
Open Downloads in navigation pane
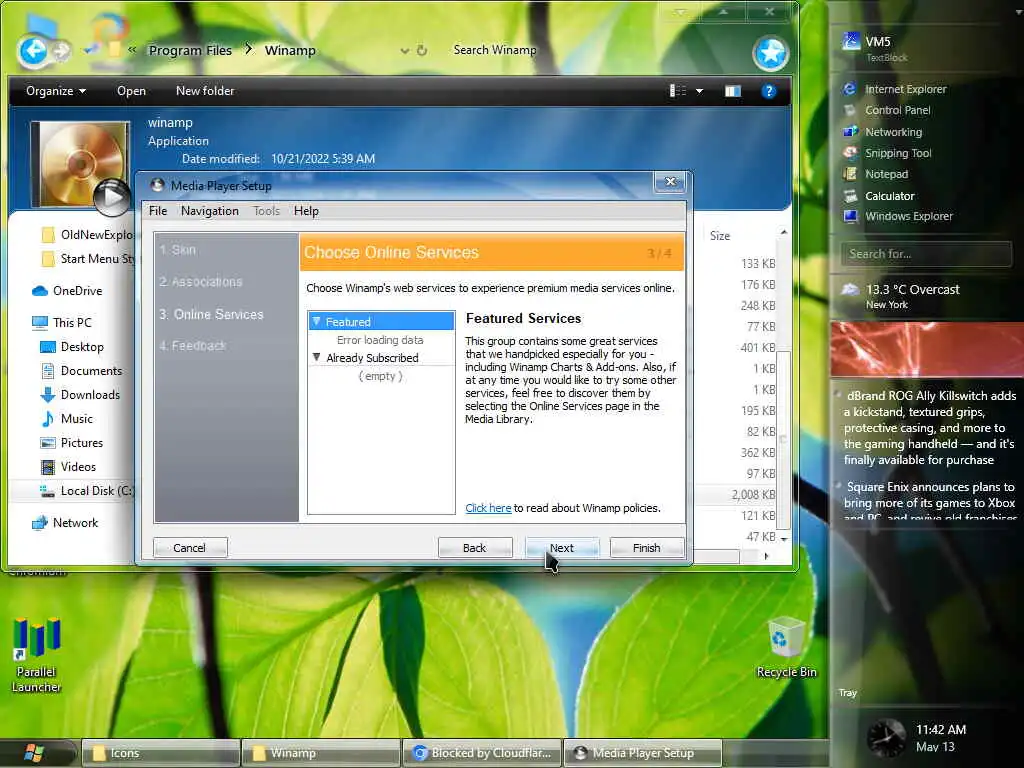(80, 395)
